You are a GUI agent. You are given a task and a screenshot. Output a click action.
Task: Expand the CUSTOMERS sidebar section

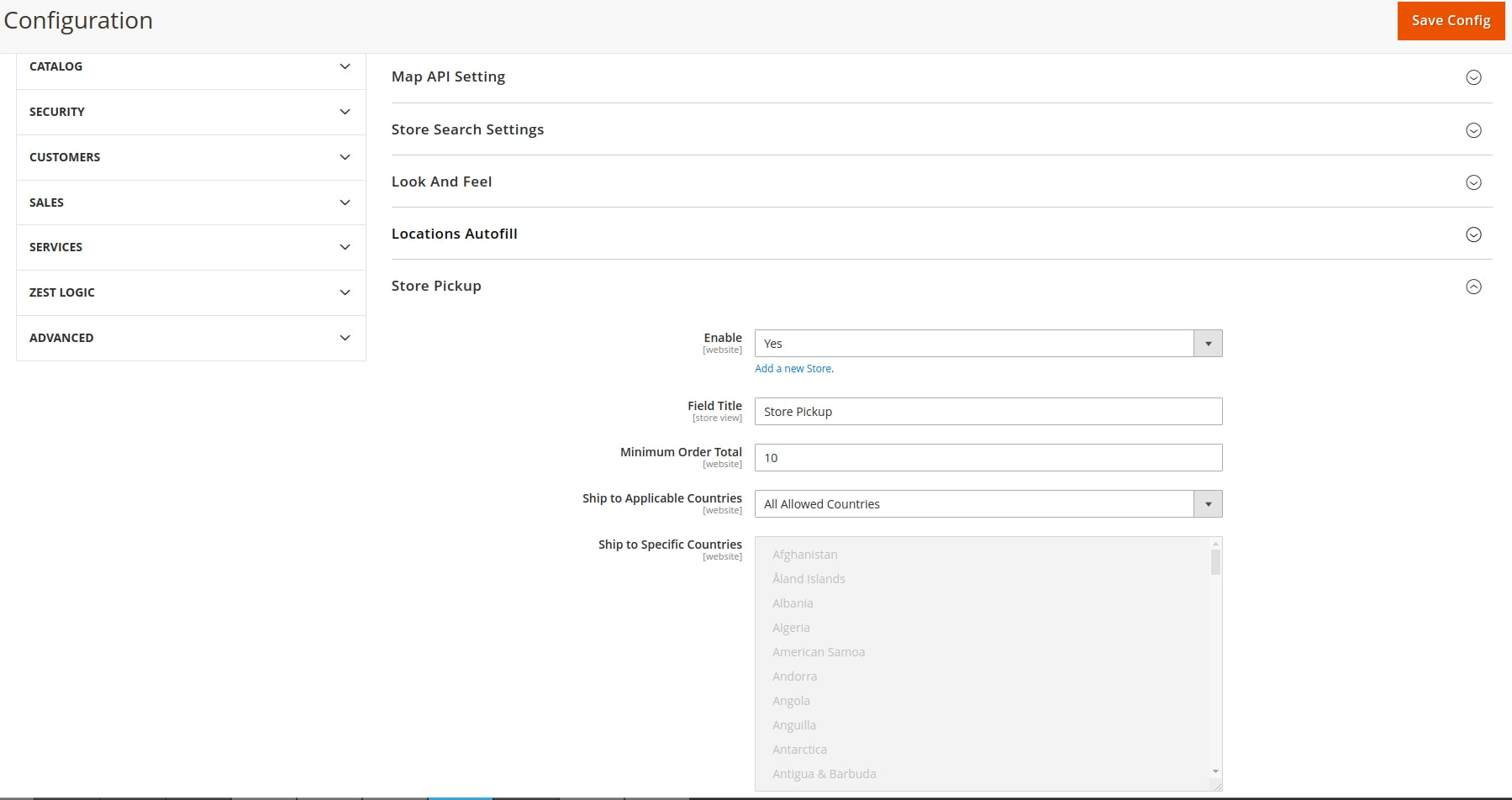tap(191, 157)
